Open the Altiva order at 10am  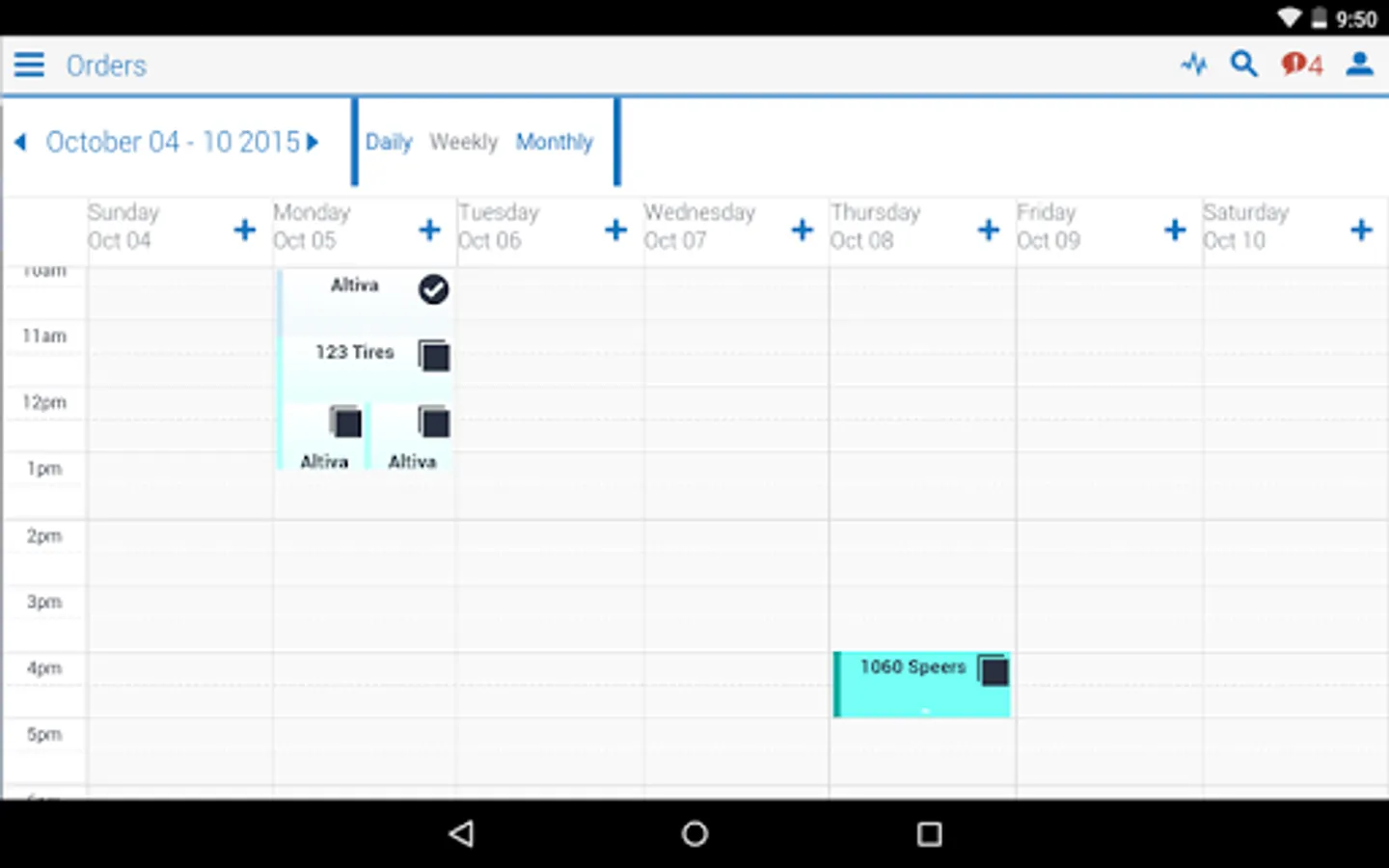click(367, 303)
